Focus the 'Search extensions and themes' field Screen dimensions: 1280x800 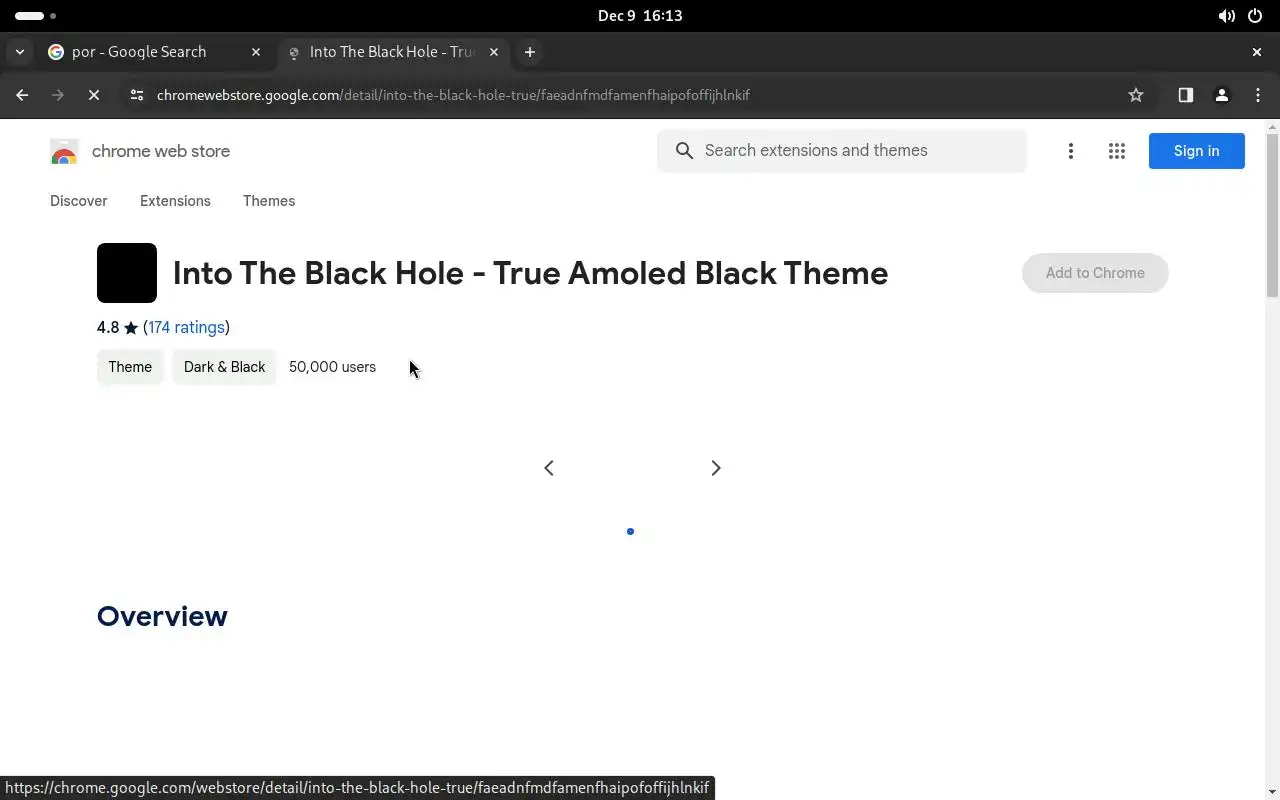coord(842,150)
